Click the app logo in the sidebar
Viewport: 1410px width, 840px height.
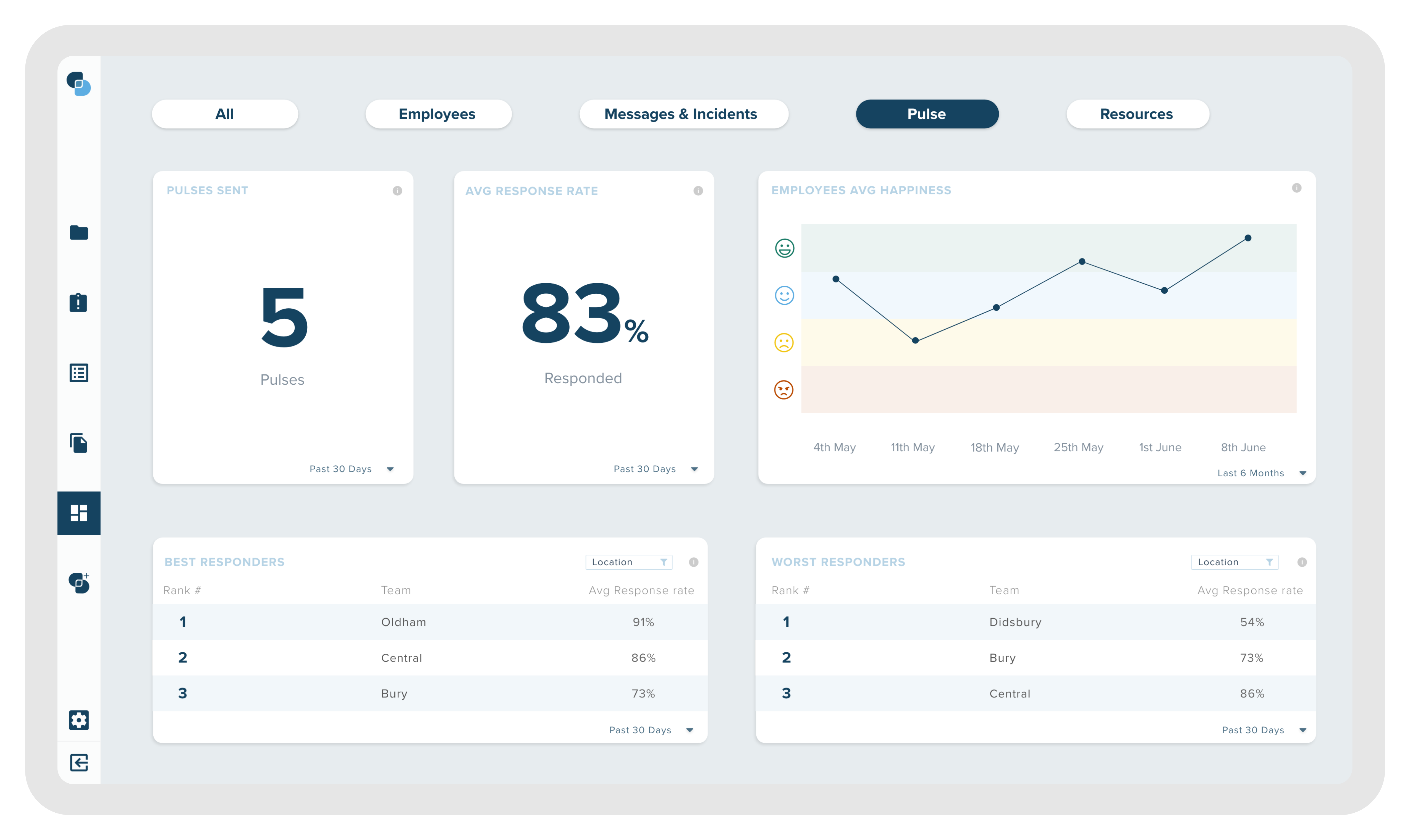(x=79, y=84)
